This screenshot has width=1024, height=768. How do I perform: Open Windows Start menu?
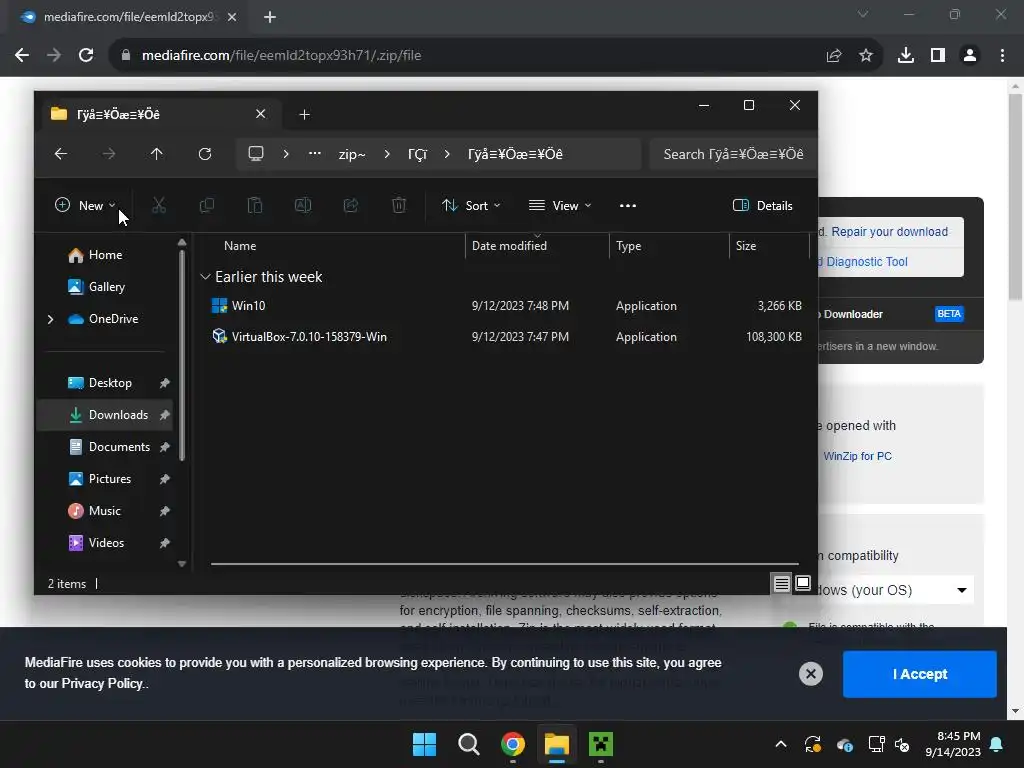(424, 744)
